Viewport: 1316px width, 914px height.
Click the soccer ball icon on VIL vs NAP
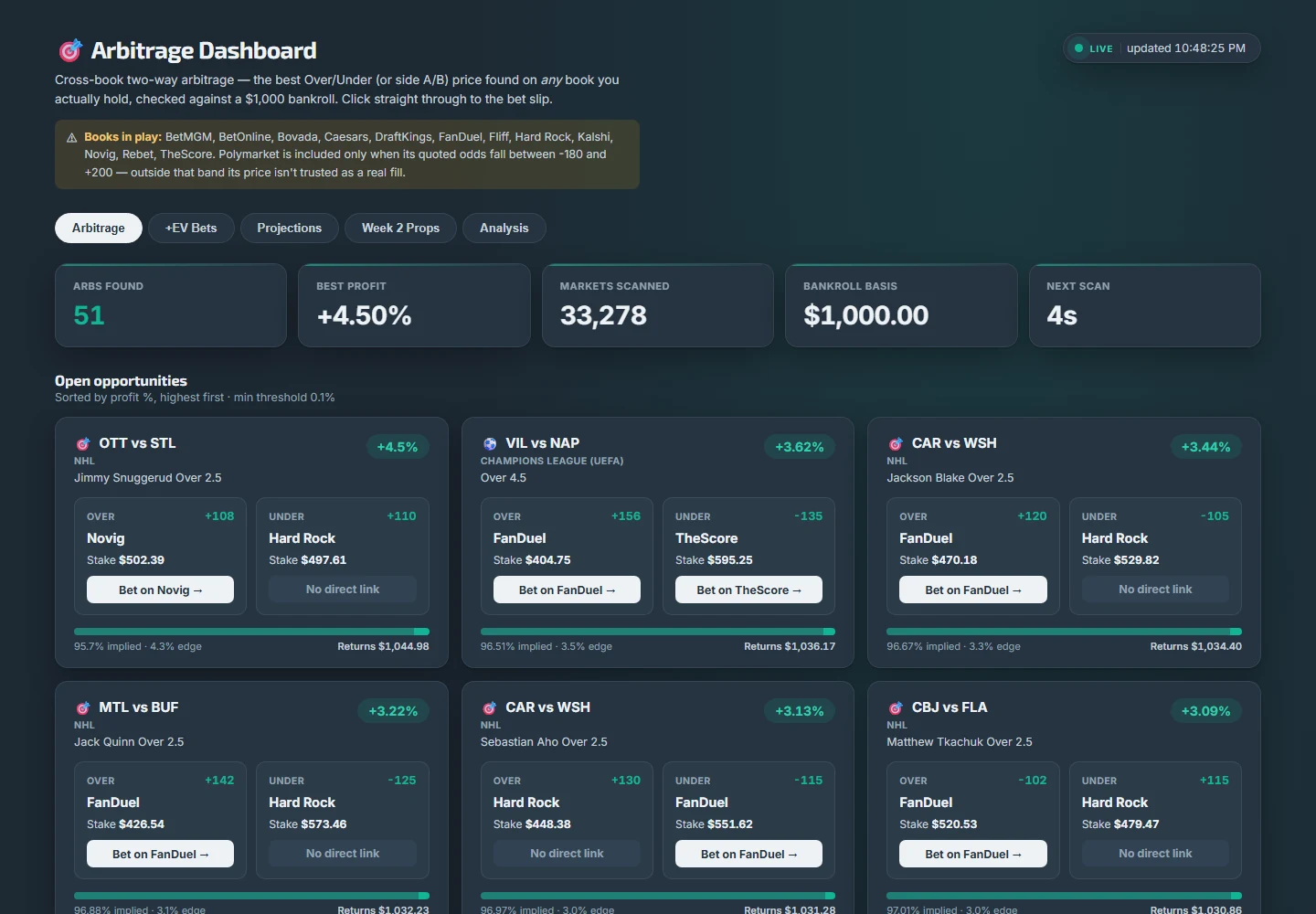click(490, 444)
